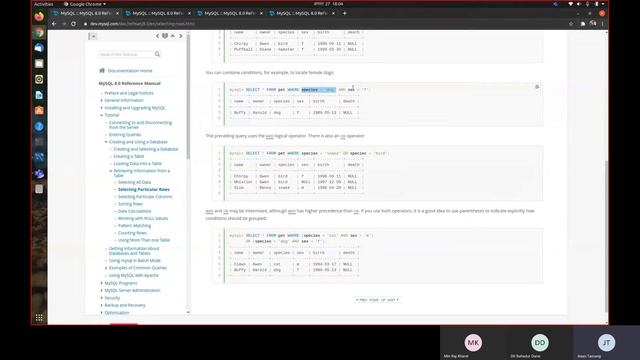Open the Help icon in the dock
The width and height of the screenshot is (640, 360).
click(39, 127)
